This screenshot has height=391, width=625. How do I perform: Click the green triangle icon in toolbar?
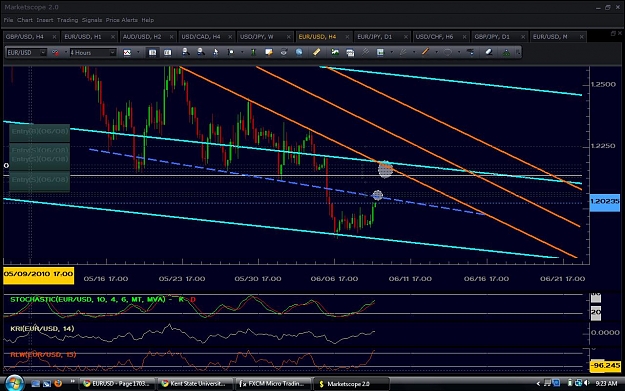(x=506, y=52)
